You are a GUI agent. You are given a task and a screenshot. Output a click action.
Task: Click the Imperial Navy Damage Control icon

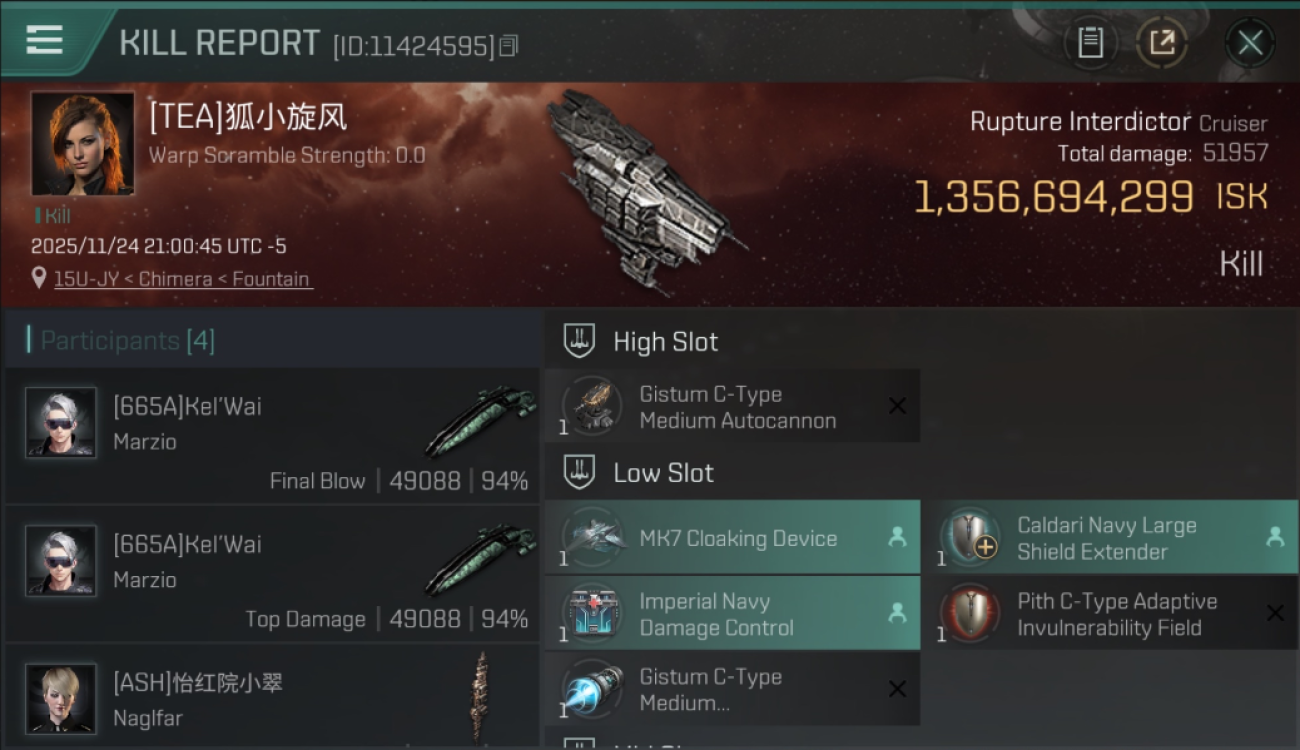tap(592, 614)
